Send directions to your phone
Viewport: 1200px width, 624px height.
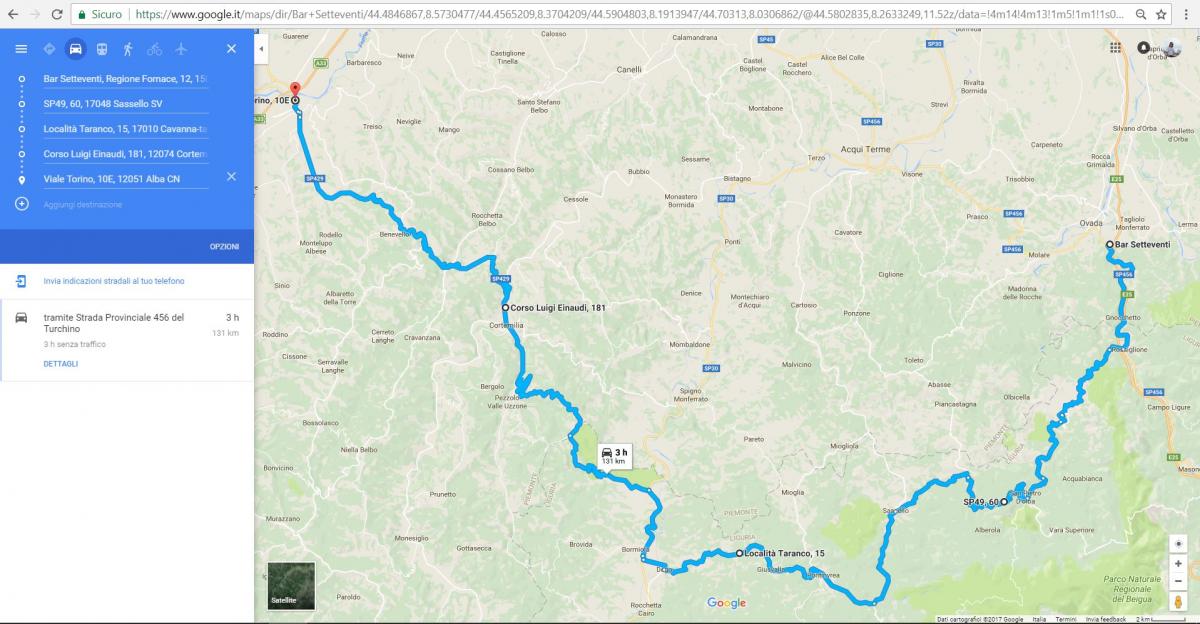click(113, 281)
